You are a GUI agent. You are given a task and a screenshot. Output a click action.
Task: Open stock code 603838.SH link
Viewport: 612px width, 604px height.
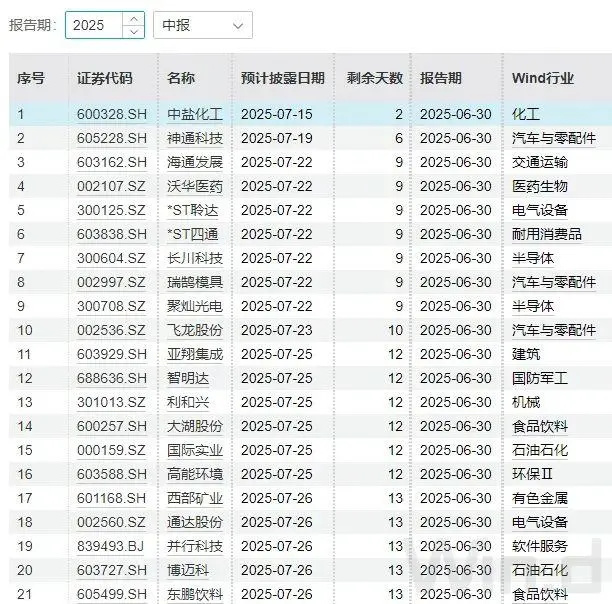(112, 234)
